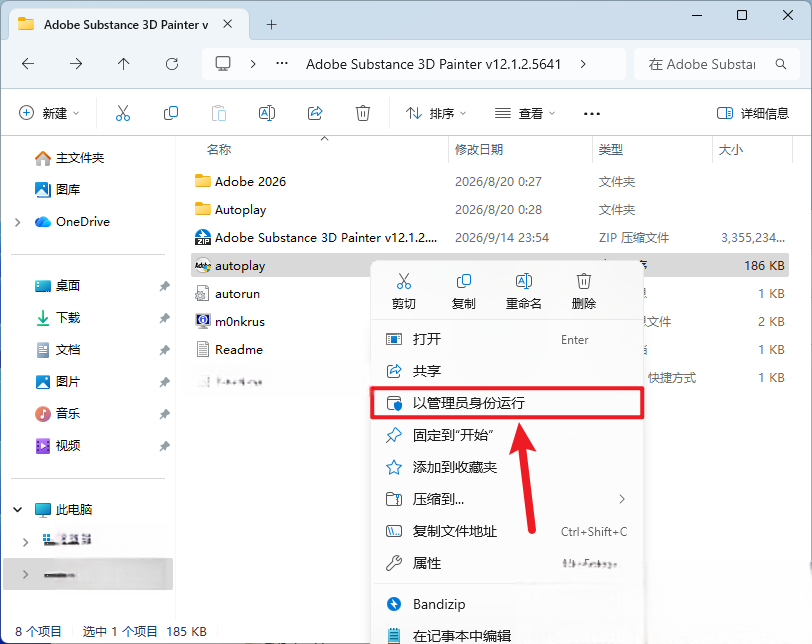Screen dimensions: 812x644
Task: Open the three-dot See more toolbar menu
Action: tap(591, 113)
